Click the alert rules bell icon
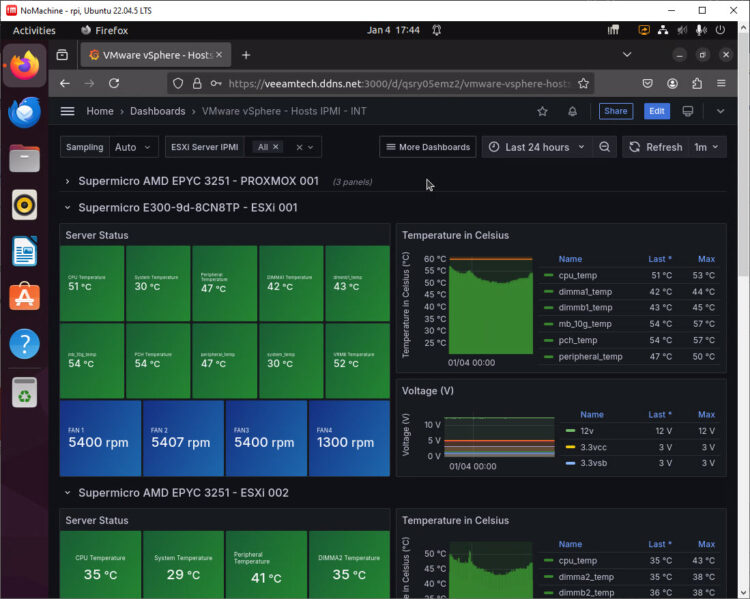 tap(572, 111)
